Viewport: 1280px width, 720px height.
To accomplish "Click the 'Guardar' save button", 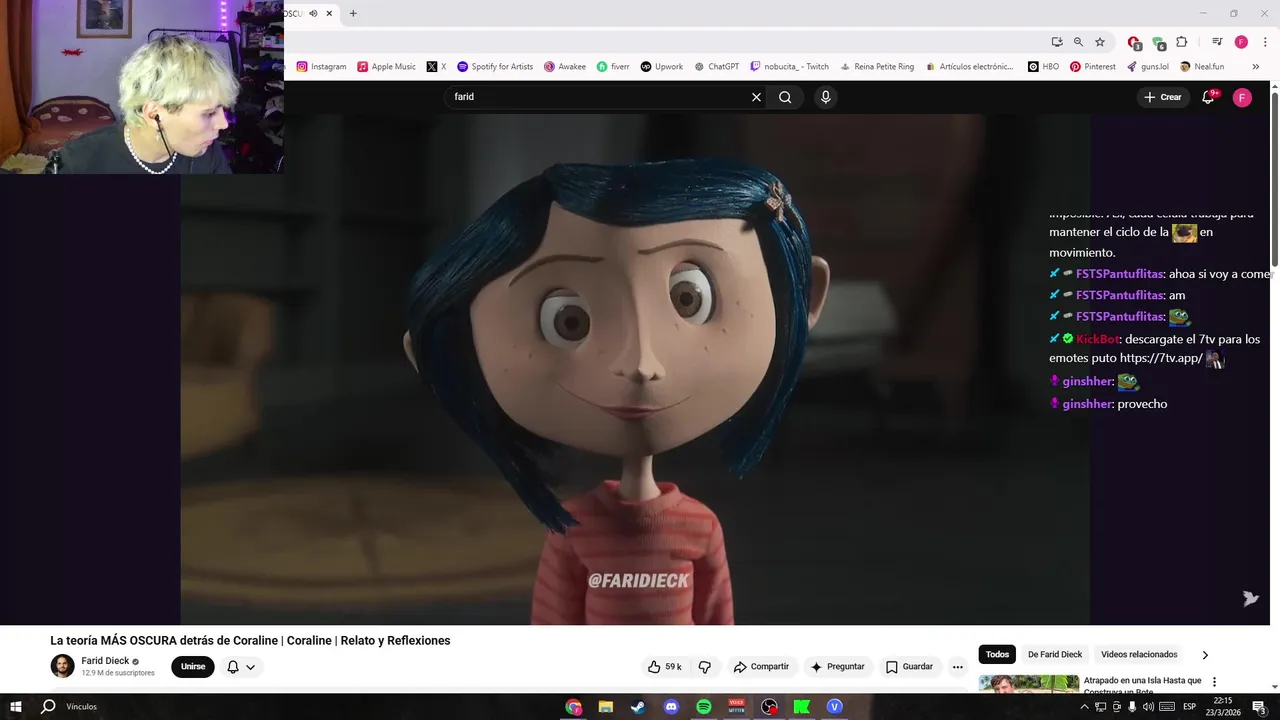I will pyautogui.click(x=909, y=667).
